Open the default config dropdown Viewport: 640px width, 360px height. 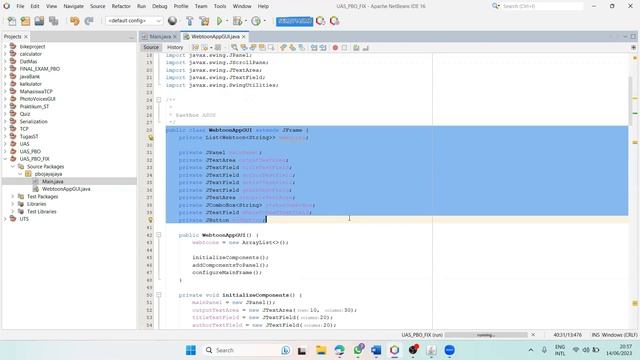coord(134,21)
